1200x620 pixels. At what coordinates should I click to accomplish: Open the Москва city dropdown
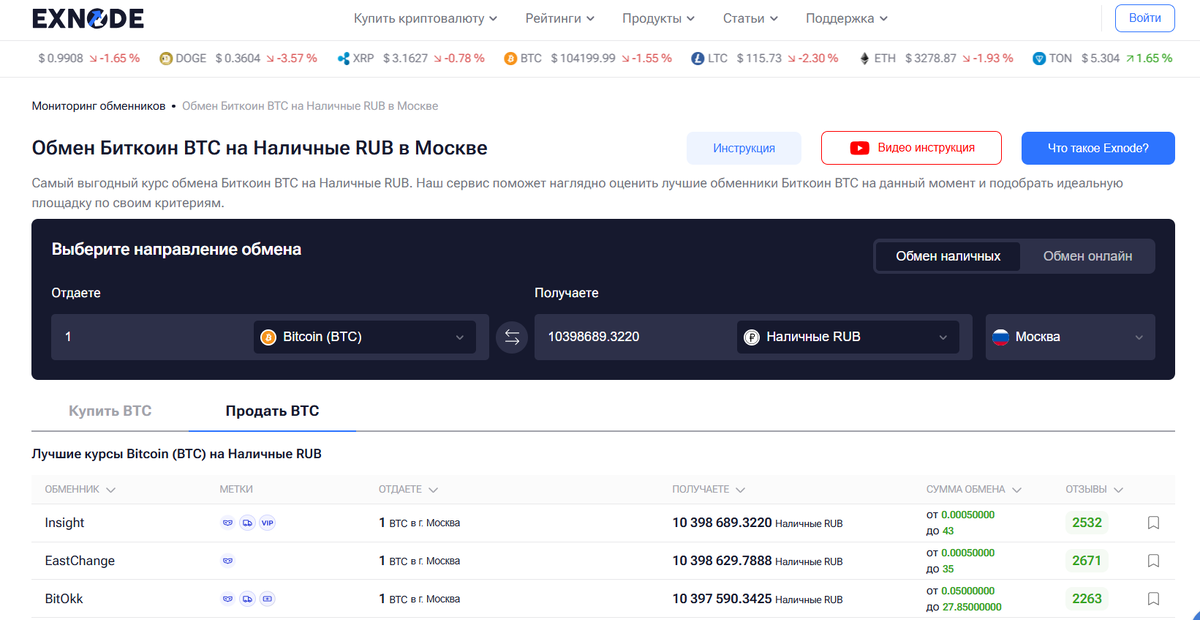(1070, 337)
